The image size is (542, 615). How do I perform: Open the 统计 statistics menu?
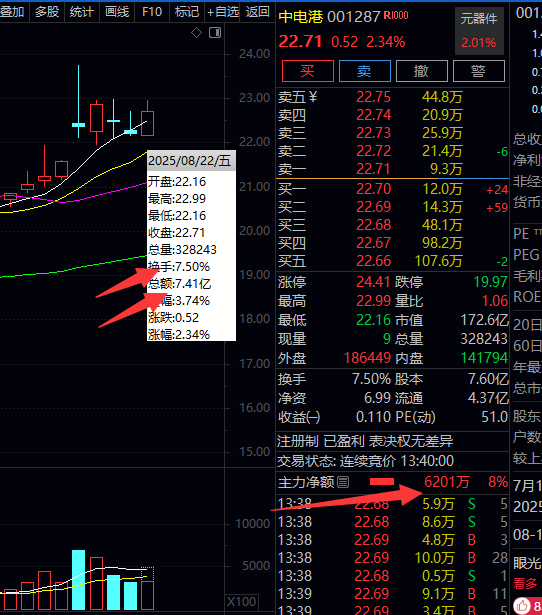click(82, 12)
